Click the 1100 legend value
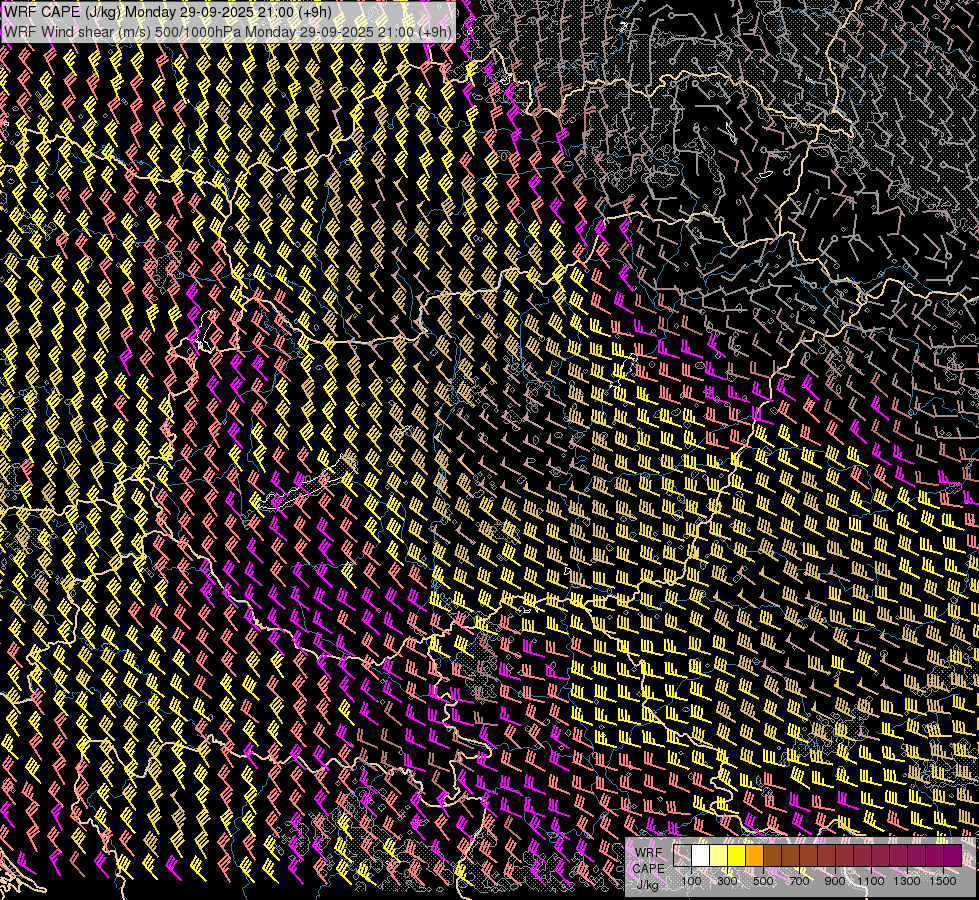Image resolution: width=979 pixels, height=900 pixels. [x=871, y=881]
